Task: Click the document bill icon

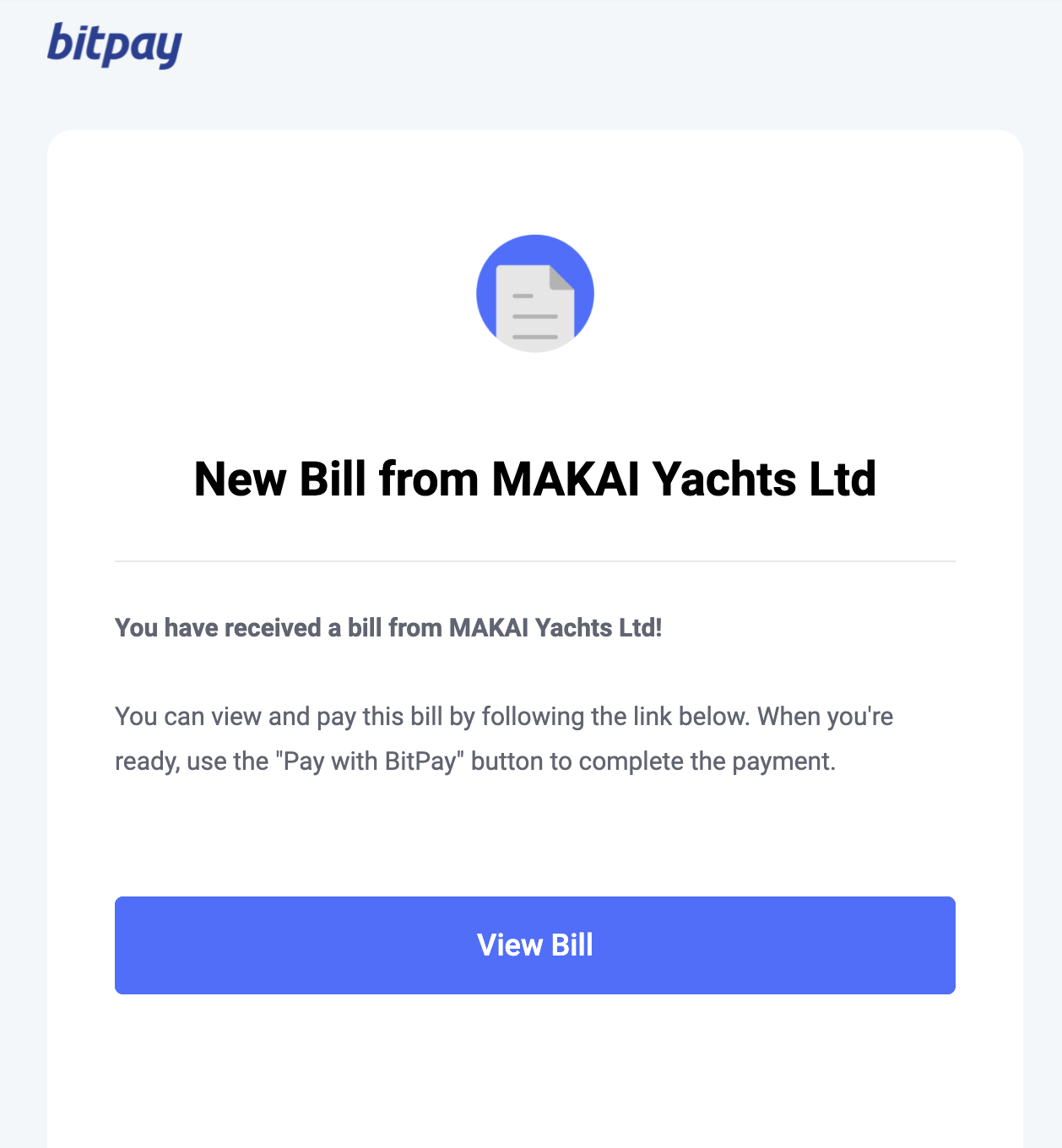Action: (535, 294)
